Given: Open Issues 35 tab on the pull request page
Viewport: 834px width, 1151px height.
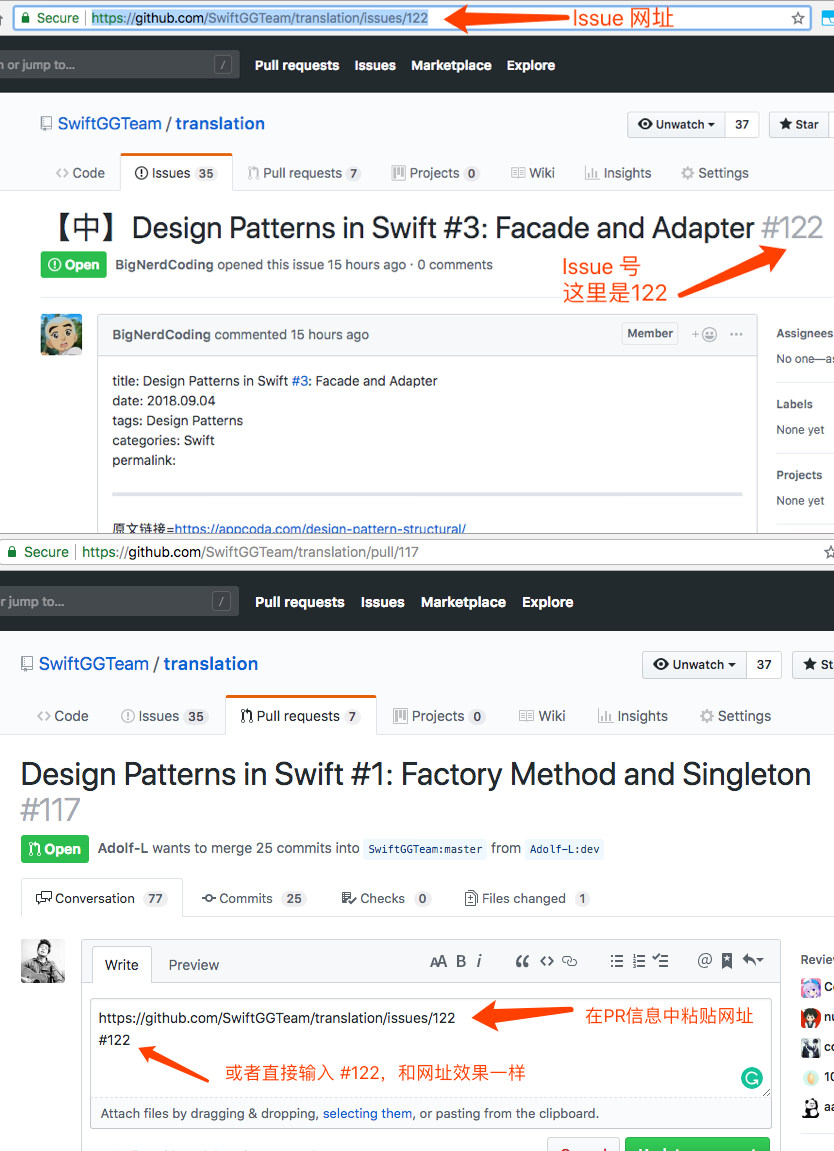Looking at the screenshot, I should [x=163, y=716].
